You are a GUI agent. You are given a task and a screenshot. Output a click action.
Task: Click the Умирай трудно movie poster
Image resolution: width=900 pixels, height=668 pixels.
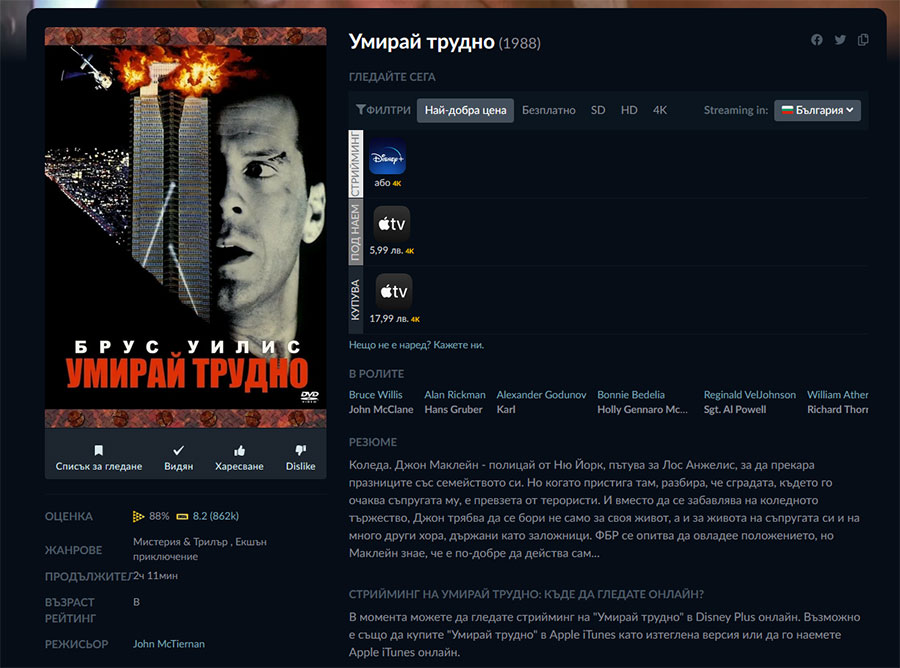pos(185,227)
